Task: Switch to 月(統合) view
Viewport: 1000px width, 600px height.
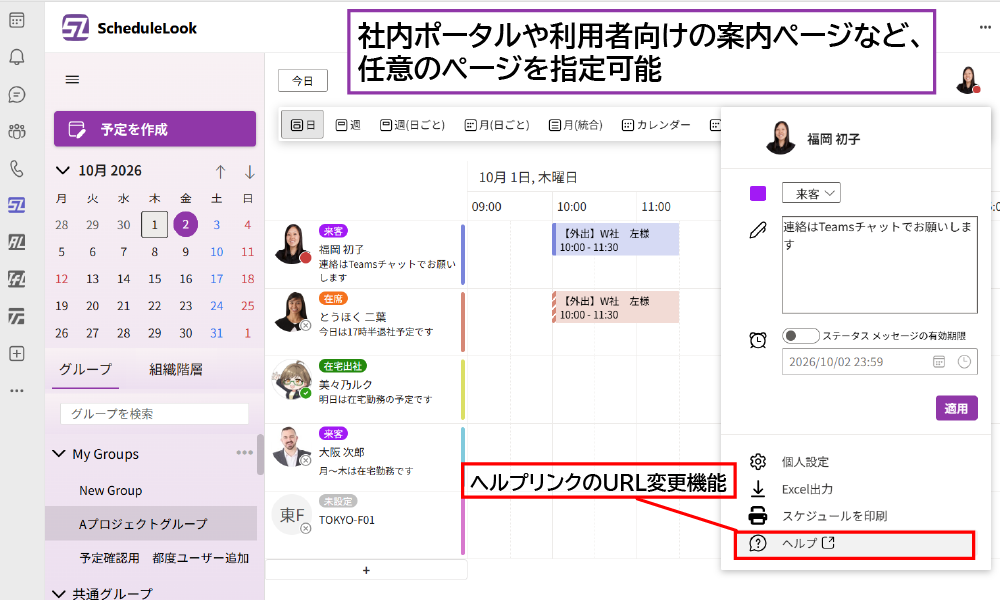Action: click(576, 125)
